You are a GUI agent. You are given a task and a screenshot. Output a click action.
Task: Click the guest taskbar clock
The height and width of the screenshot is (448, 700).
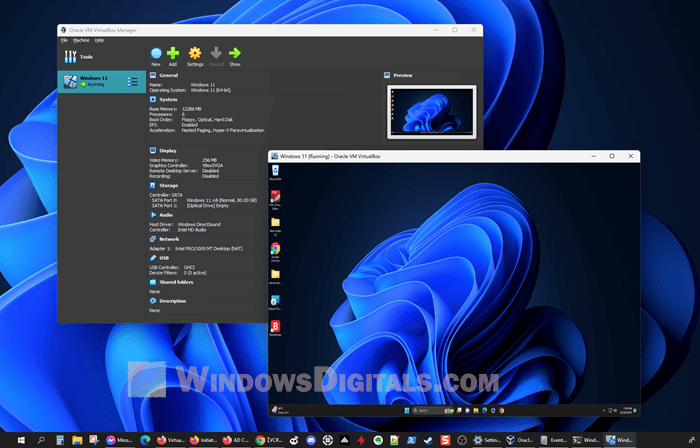point(625,411)
